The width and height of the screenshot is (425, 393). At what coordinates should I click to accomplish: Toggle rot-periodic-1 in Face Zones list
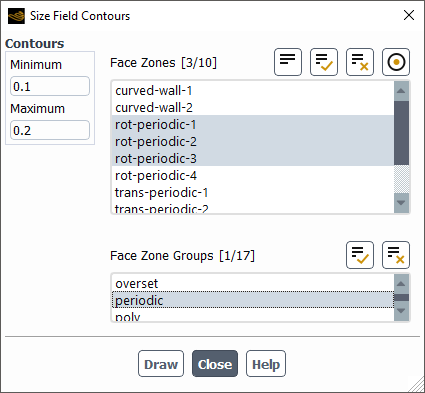click(253, 124)
